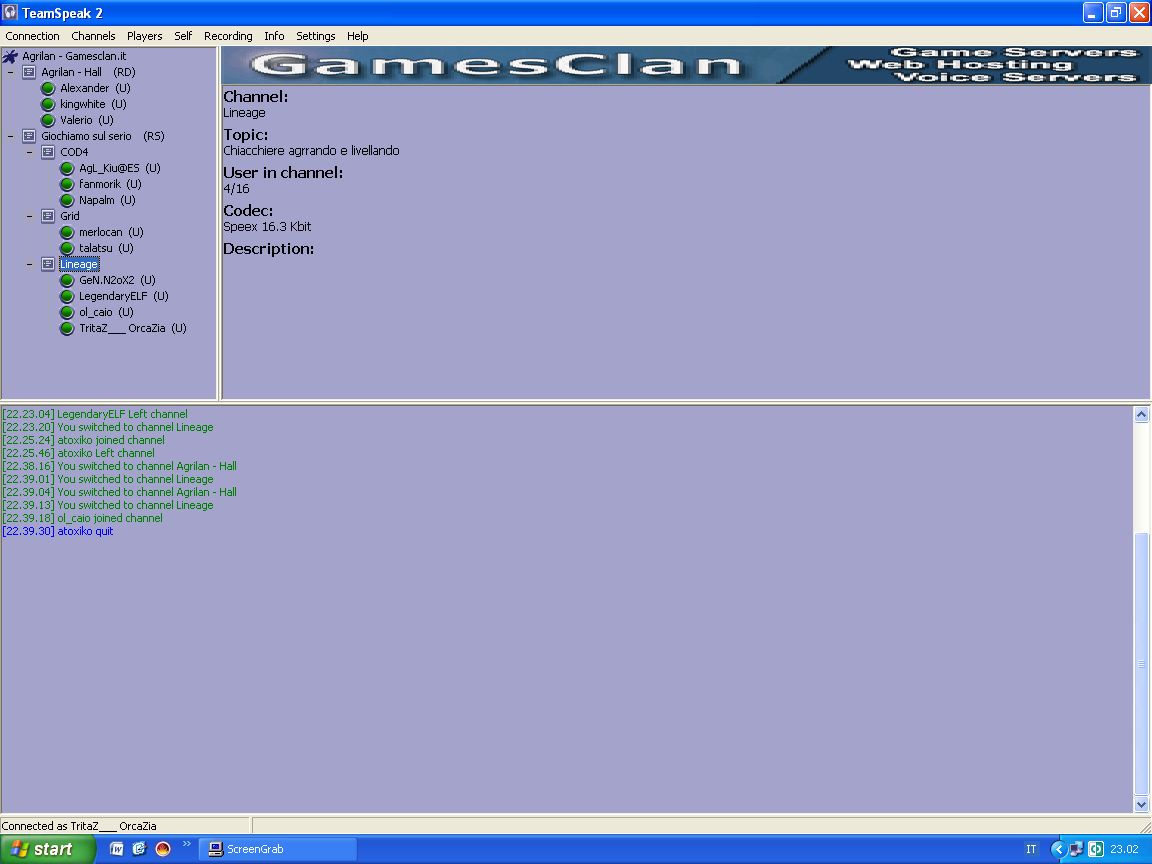Show hidden tray icons with the arrow

pyautogui.click(x=1058, y=849)
